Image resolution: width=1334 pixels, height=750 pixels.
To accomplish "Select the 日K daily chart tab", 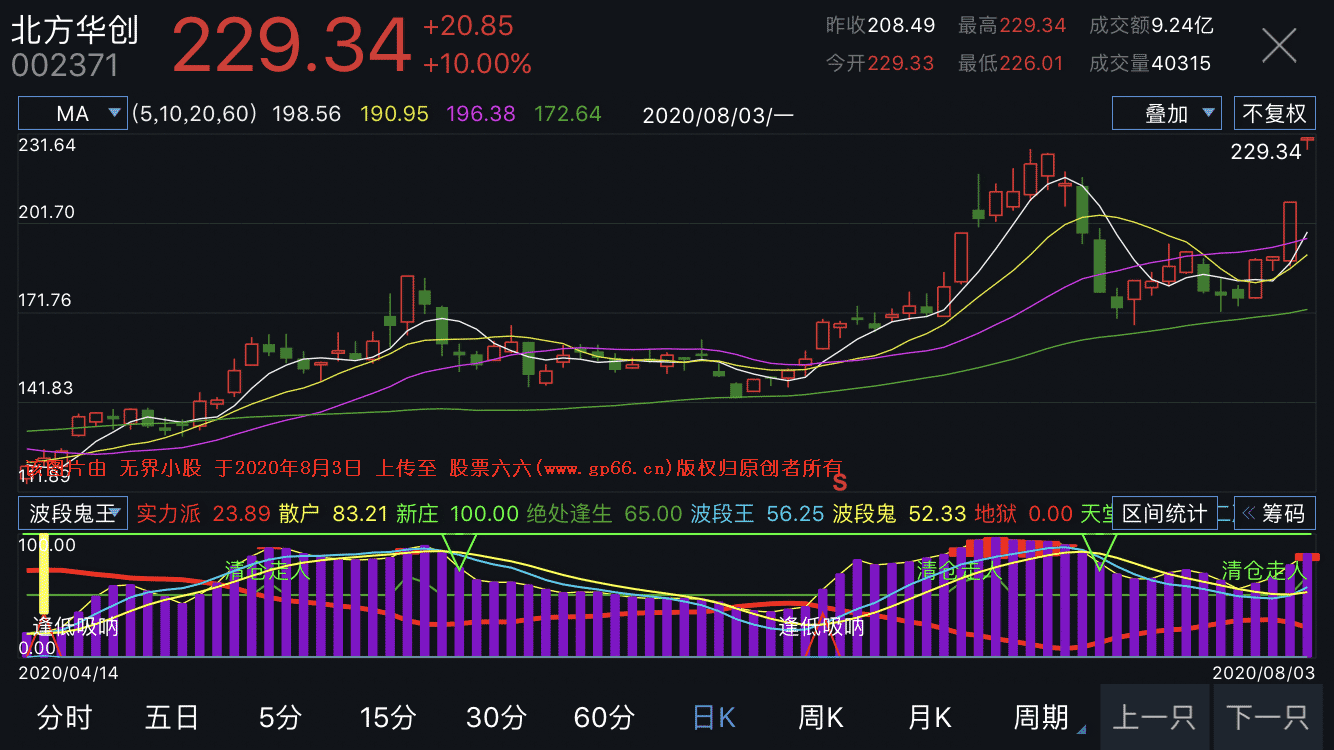I will pyautogui.click(x=713, y=717).
